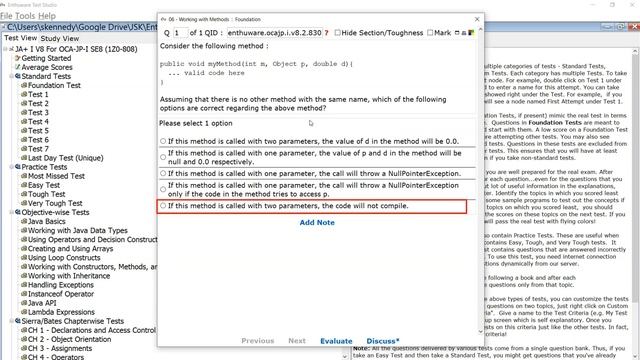Collapse the Standard Tests tree node
This screenshot has height=360, width=640.
click(x=11, y=76)
